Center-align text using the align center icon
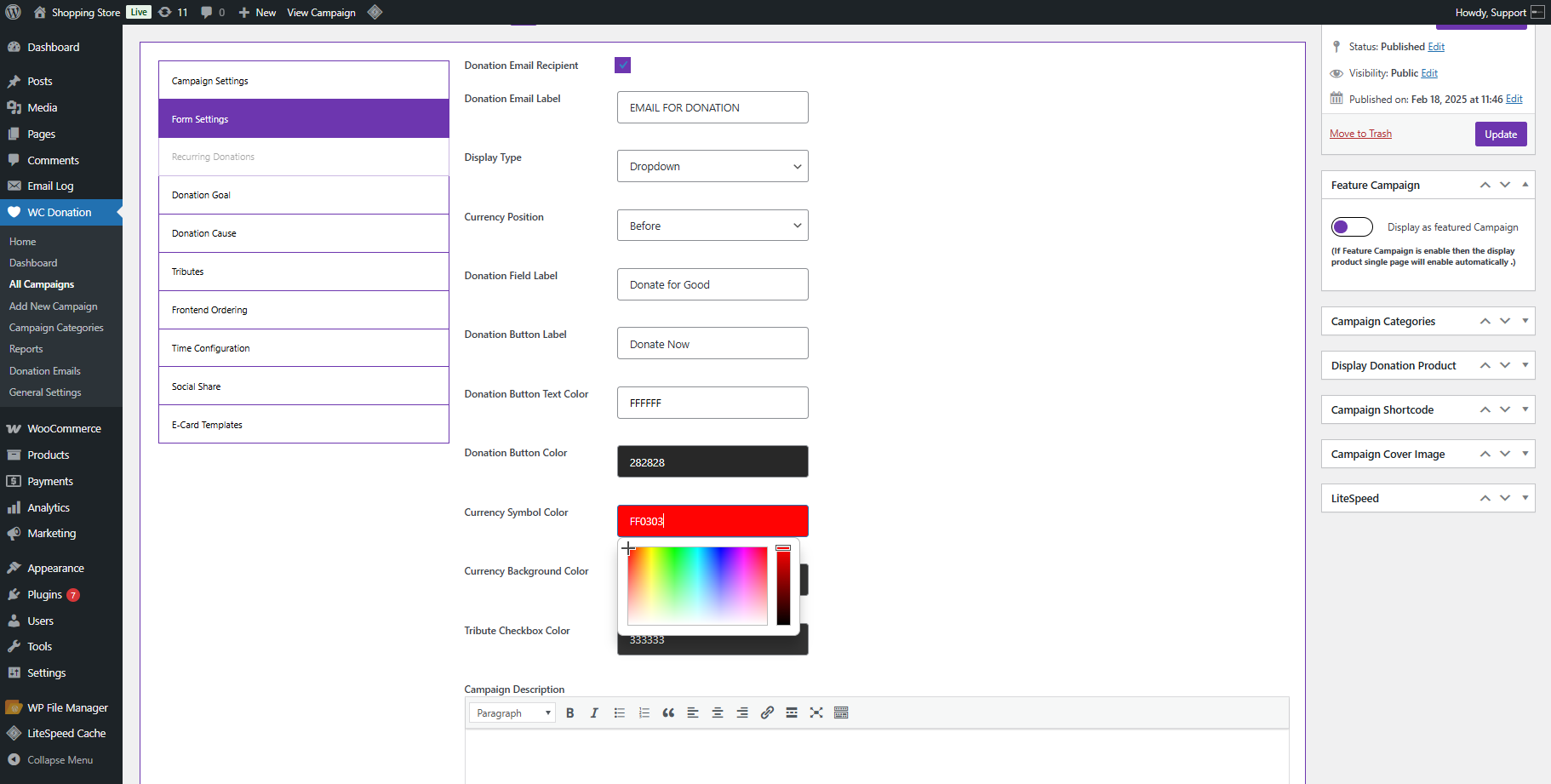Viewport: 1551px width, 784px height. coord(718,713)
